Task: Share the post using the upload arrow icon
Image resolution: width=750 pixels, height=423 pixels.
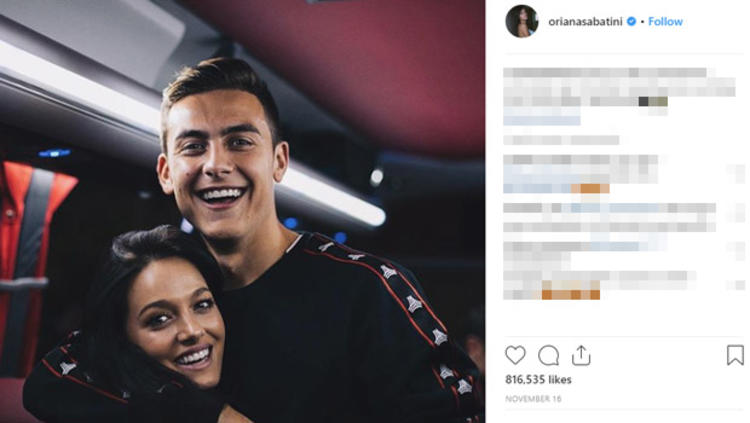Action: click(581, 355)
